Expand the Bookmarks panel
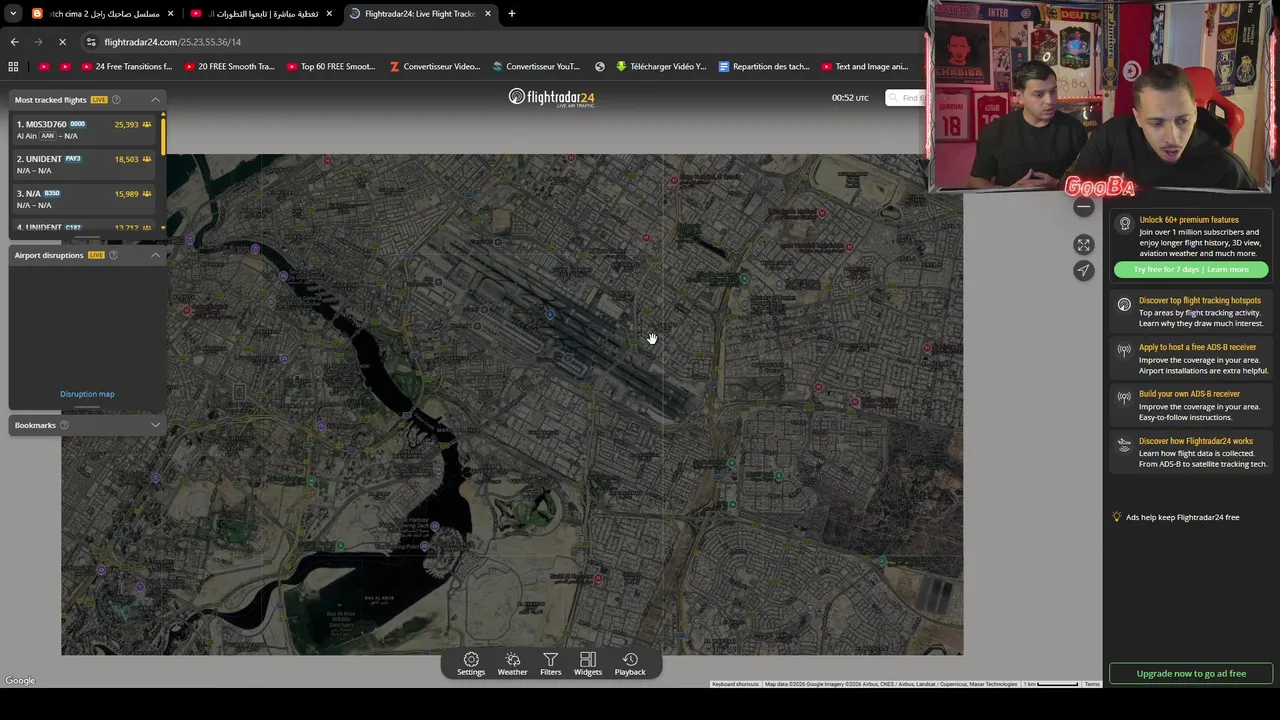This screenshot has height=720, width=1280. [155, 425]
